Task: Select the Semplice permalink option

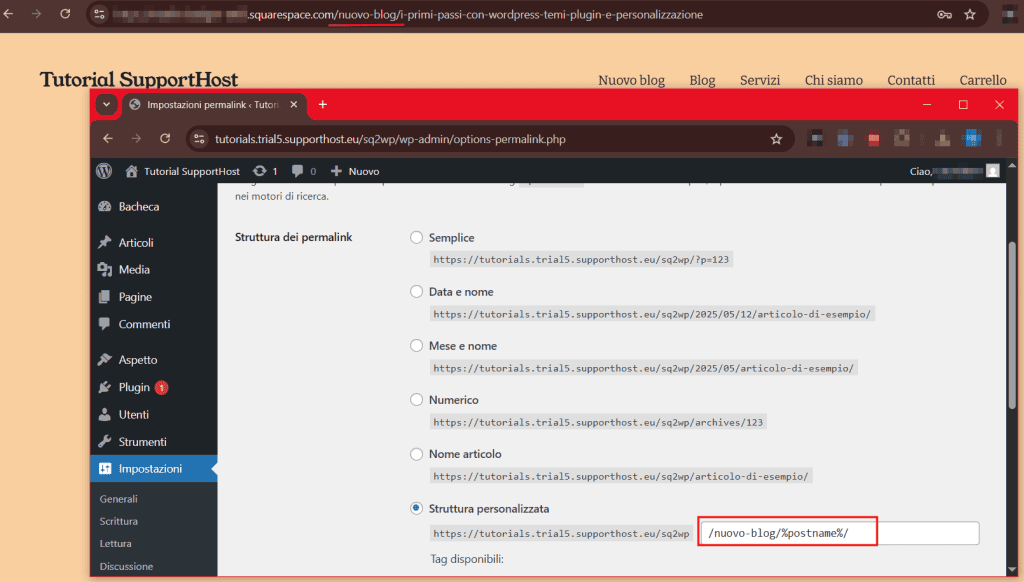Action: (416, 238)
